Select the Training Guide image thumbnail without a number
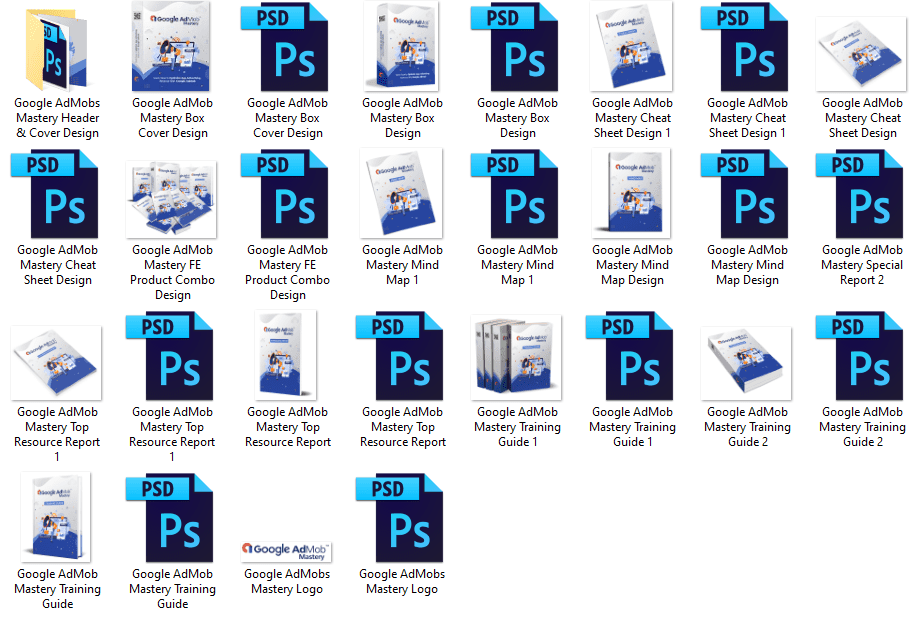The height and width of the screenshot is (634, 915). click(x=56, y=517)
